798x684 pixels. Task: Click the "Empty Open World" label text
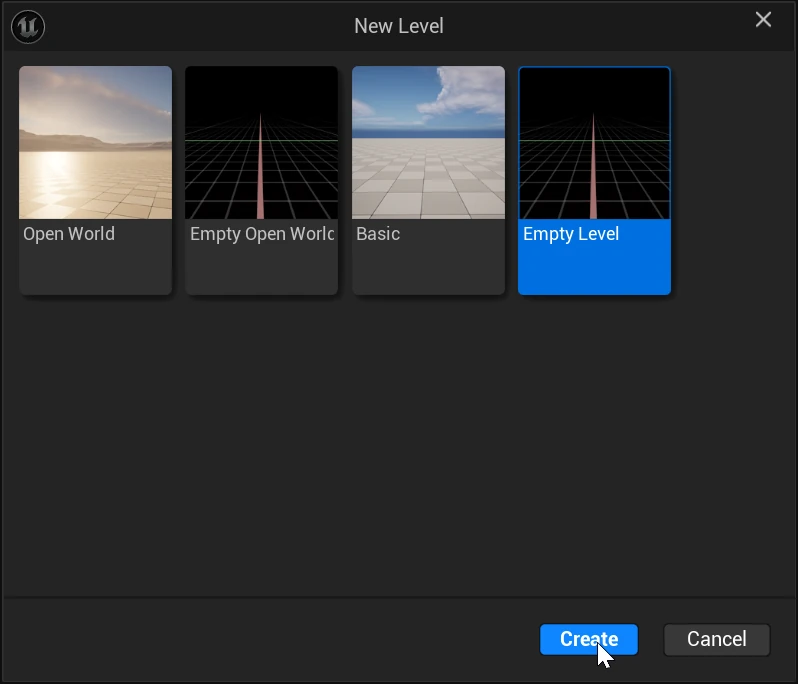[262, 234]
